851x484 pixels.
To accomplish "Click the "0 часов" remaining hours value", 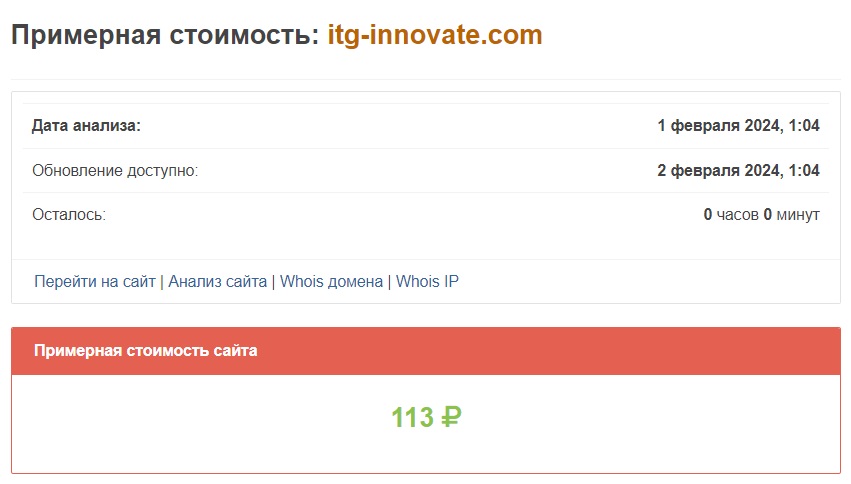I will click(730, 215).
